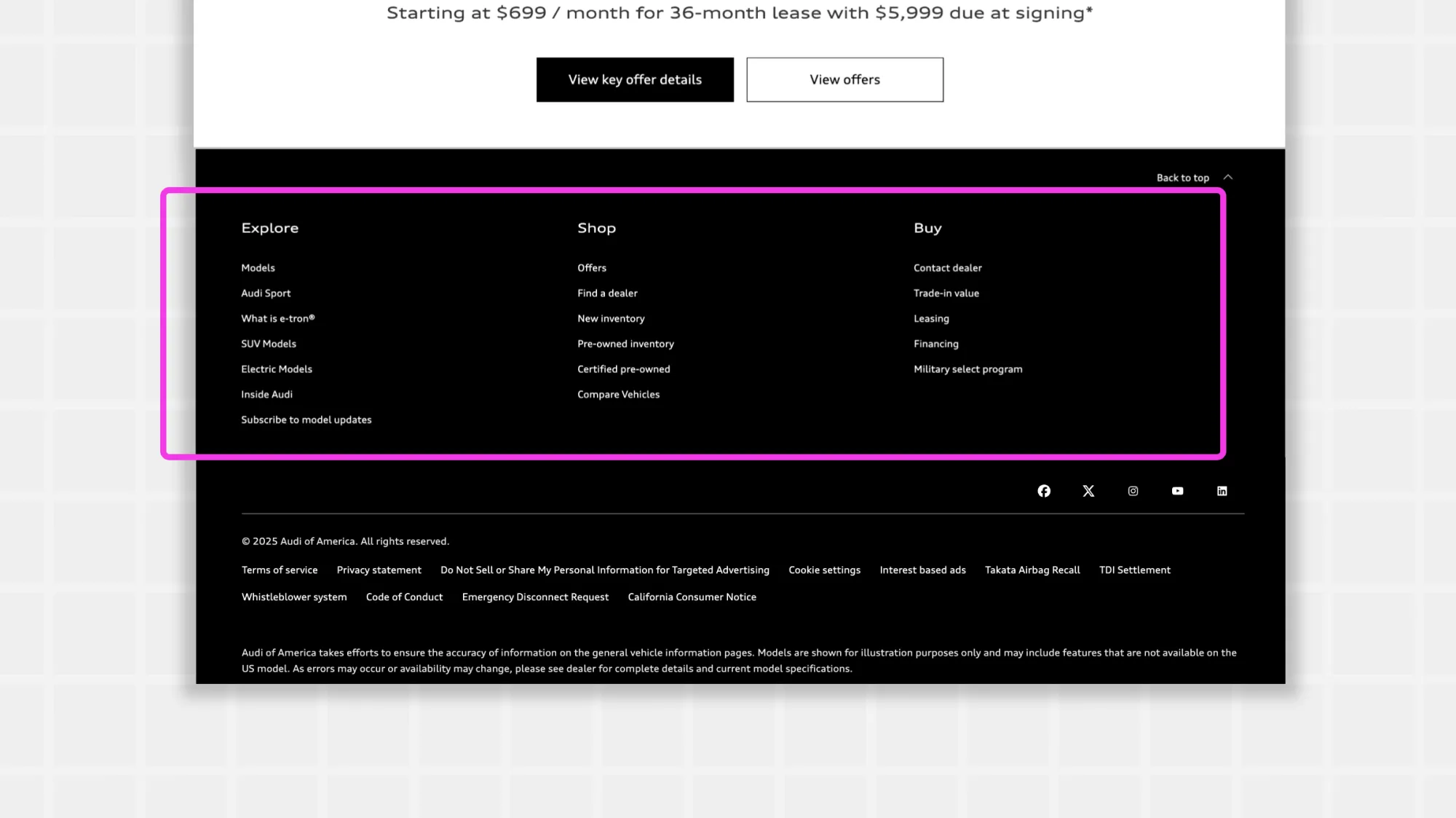This screenshot has height=818, width=1456.
Task: Open What is e-tron link
Action: point(278,318)
